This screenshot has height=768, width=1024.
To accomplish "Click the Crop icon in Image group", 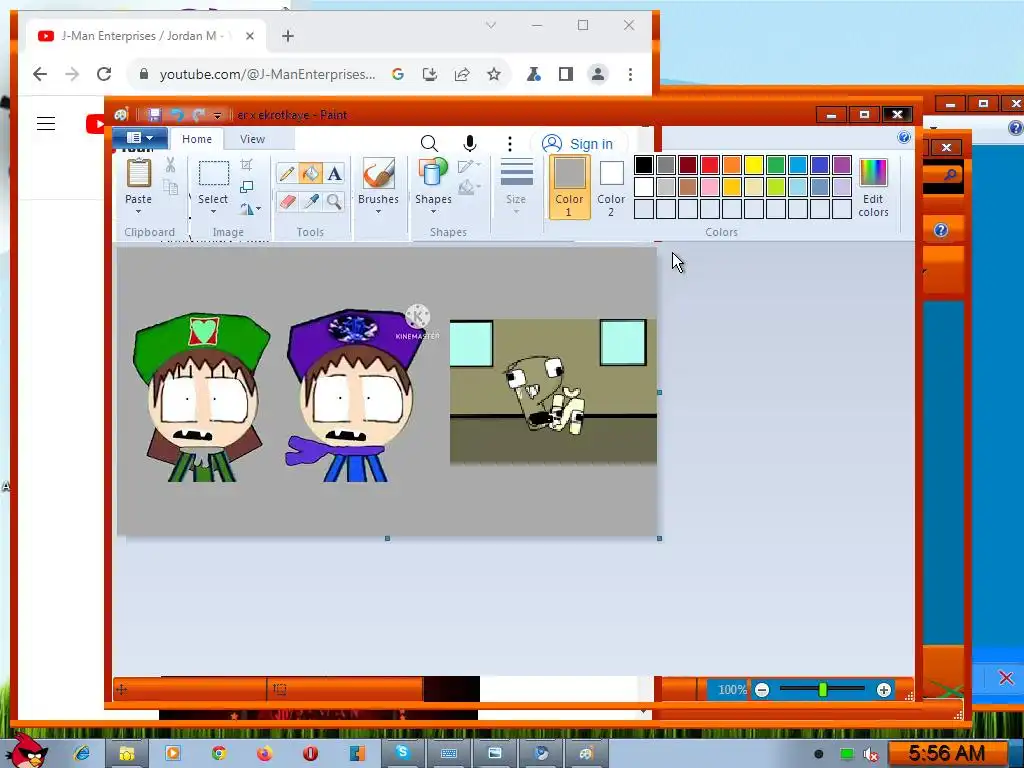I will point(246,165).
